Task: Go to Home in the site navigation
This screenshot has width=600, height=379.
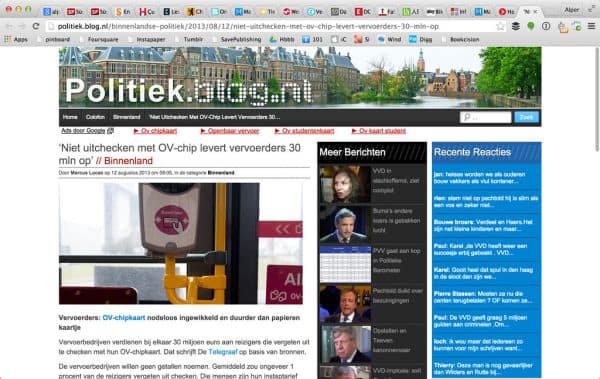Action: [70, 117]
